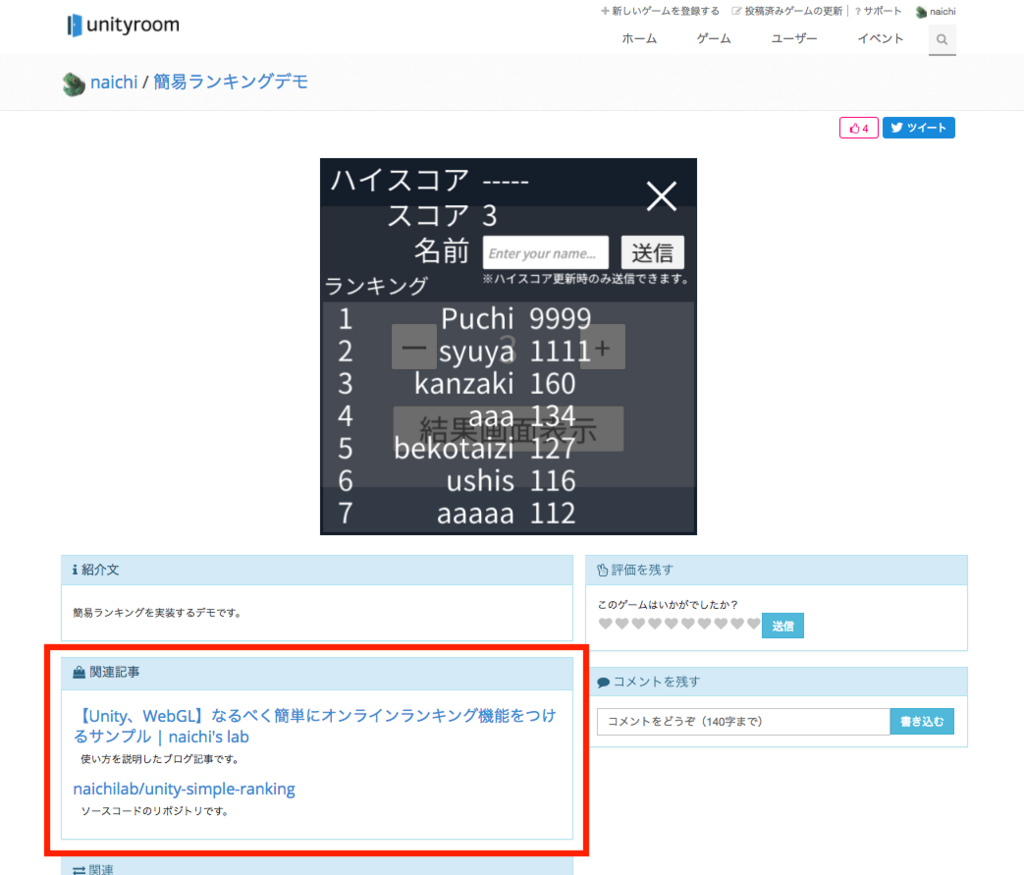Click the naichi user avatar in the top bar
Screen dimensions: 1024x875
pyautogui.click(x=921, y=12)
